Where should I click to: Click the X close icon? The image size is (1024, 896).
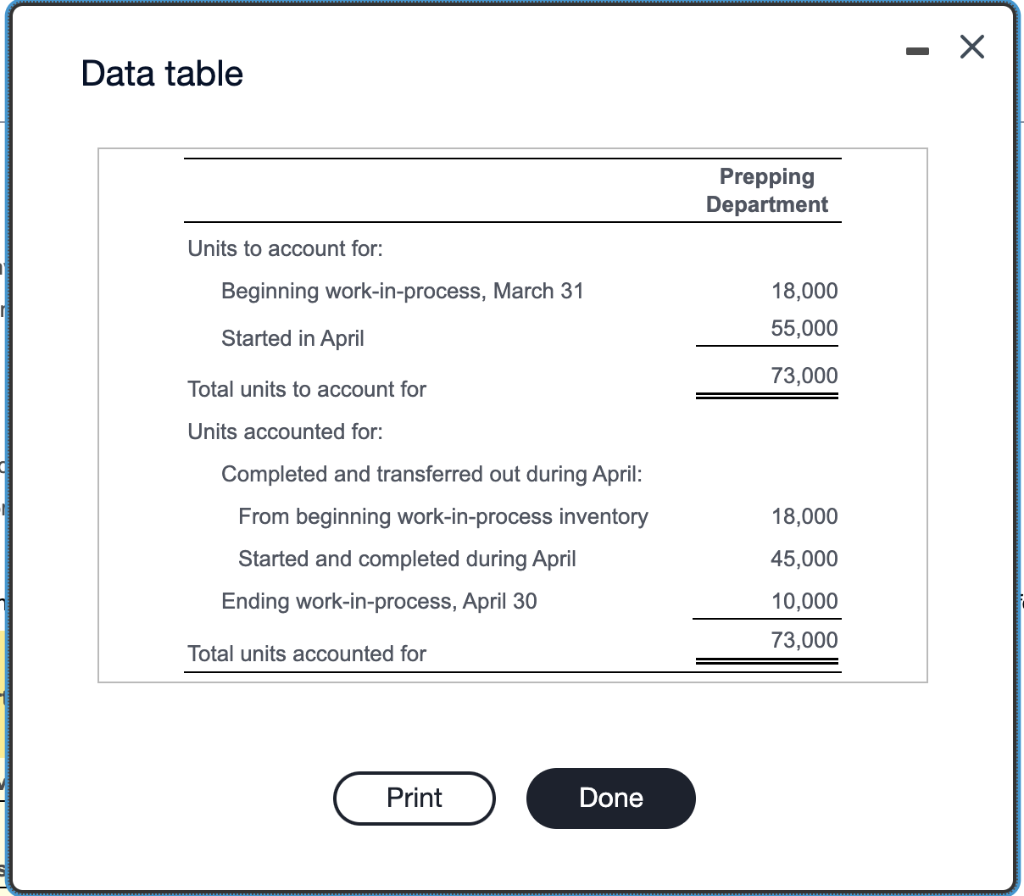[x=971, y=47]
